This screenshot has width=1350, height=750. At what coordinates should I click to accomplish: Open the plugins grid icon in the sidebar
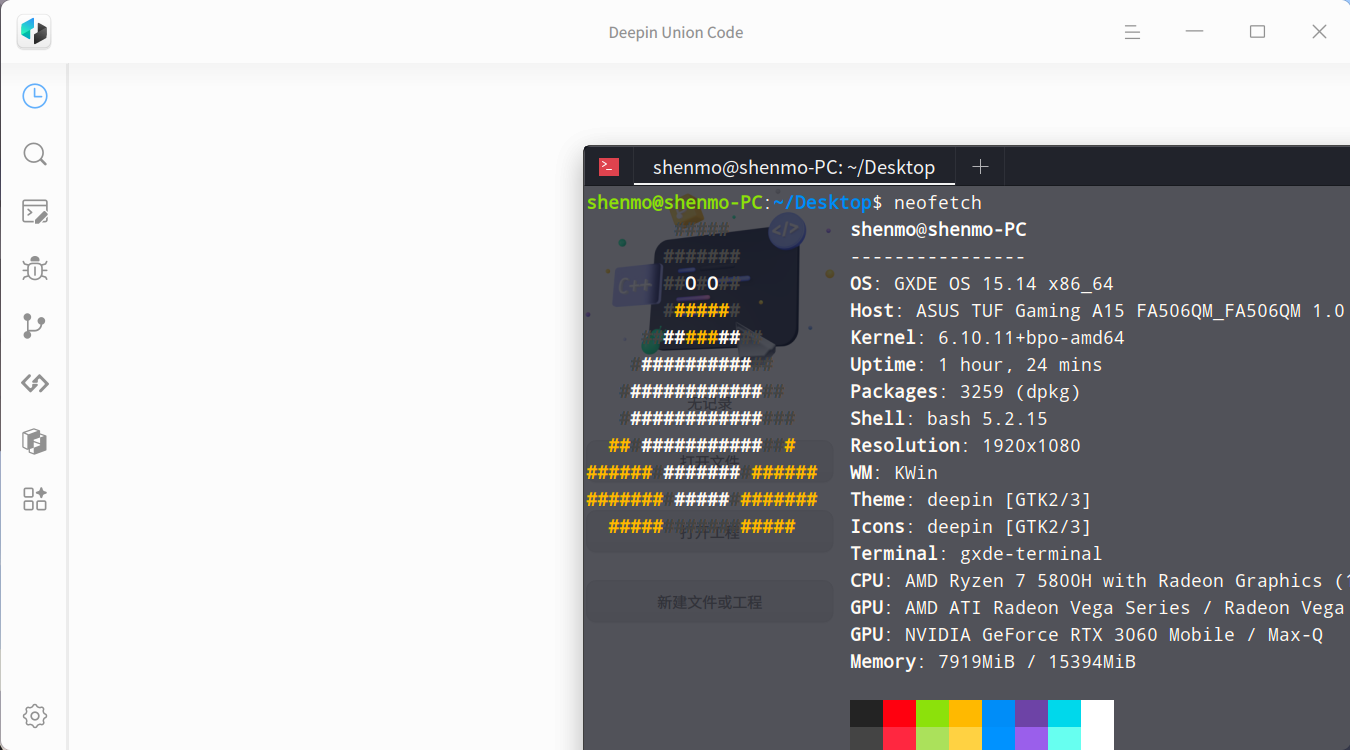[x=35, y=499]
